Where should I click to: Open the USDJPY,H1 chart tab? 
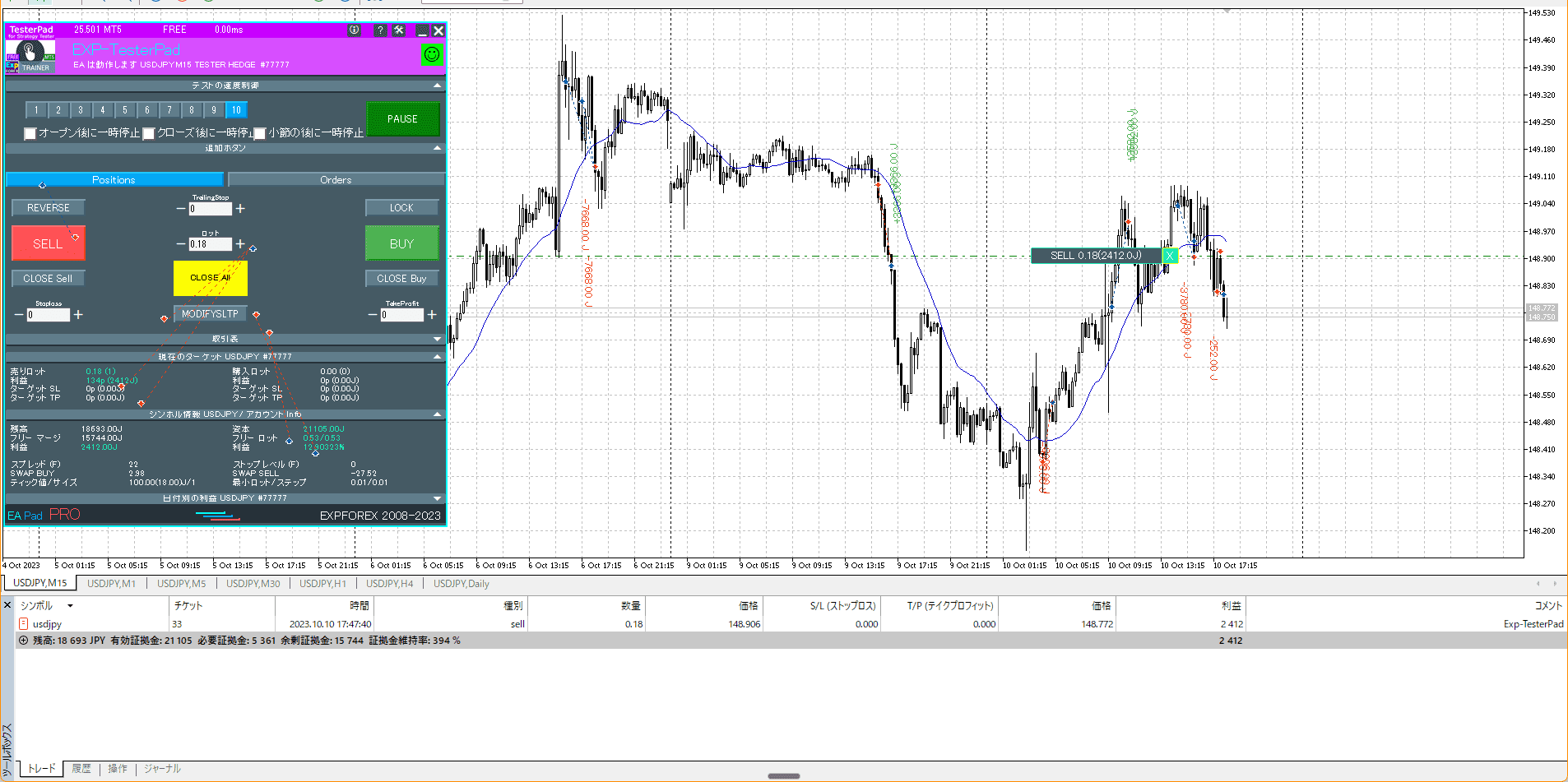tap(322, 584)
